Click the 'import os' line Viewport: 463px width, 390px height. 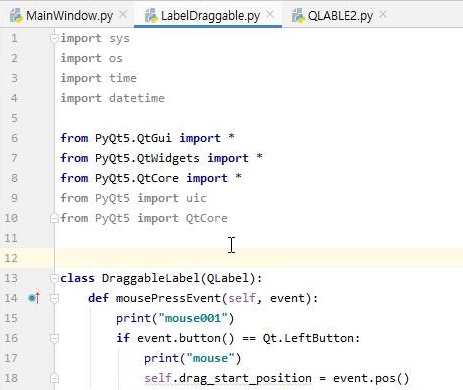click(91, 58)
